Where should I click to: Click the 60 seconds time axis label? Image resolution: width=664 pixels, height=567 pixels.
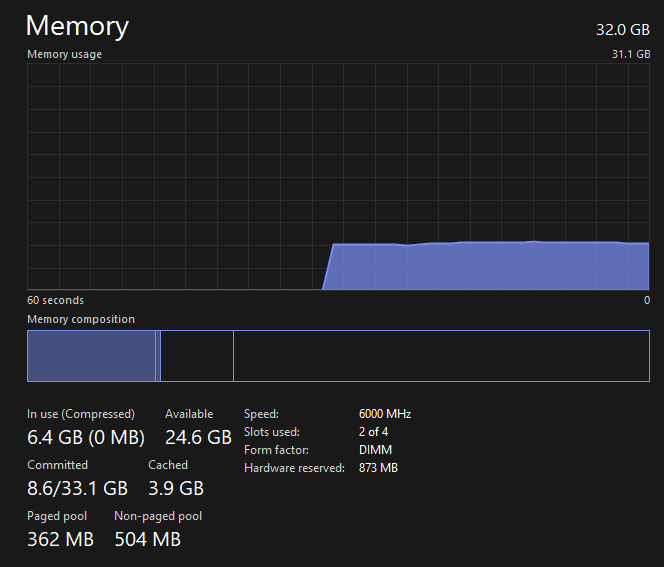(55, 300)
